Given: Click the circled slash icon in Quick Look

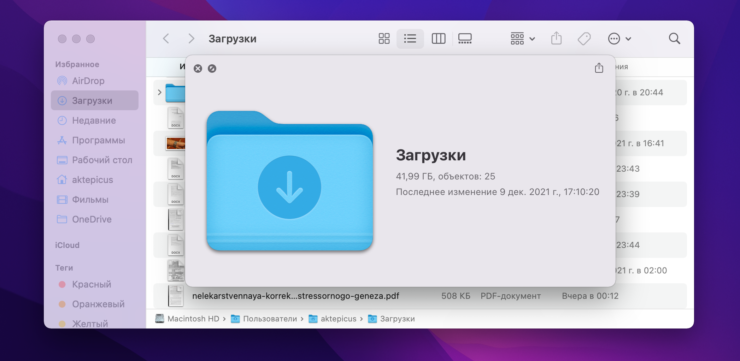Looking at the screenshot, I should [212, 68].
